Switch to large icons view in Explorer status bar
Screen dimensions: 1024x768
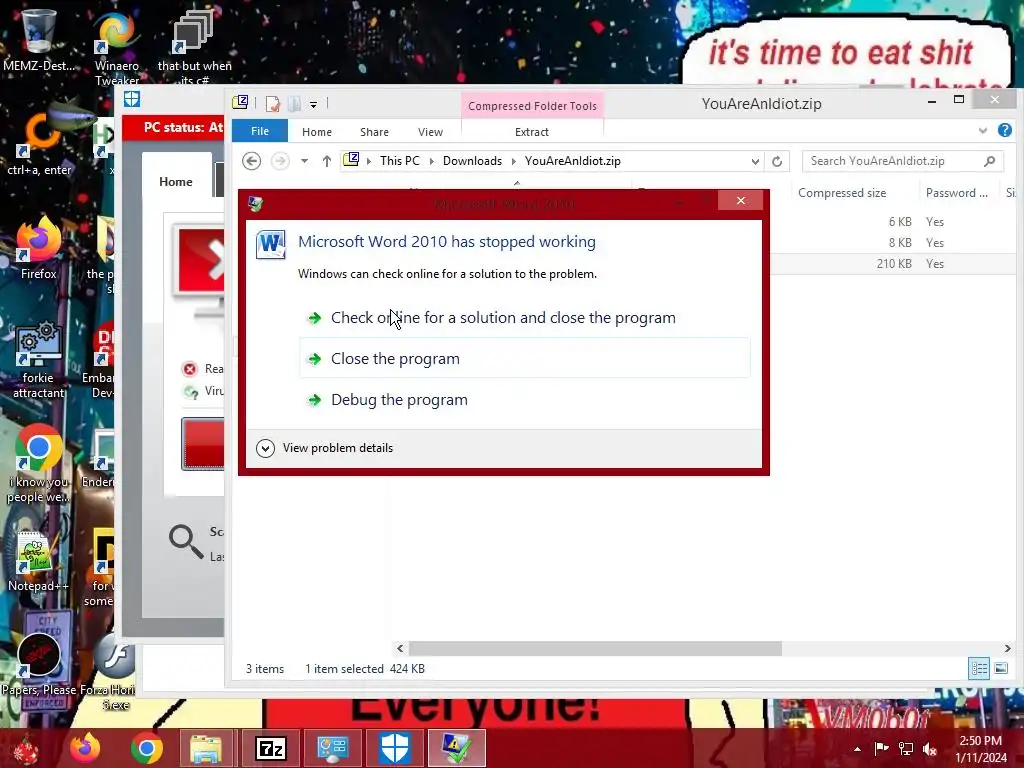1001,668
